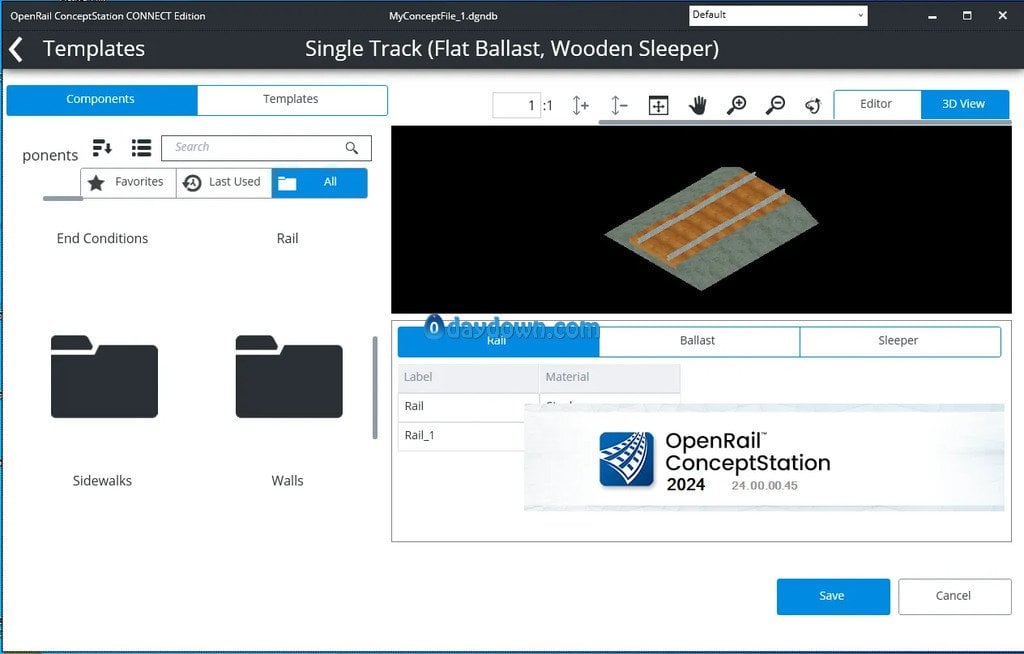
Task: Show Last Used components
Action: point(223,183)
